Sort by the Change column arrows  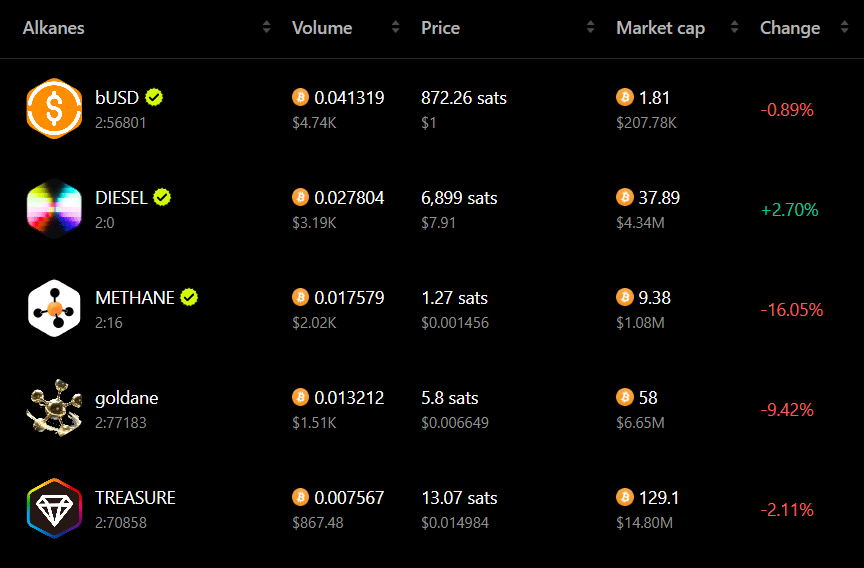point(845,27)
